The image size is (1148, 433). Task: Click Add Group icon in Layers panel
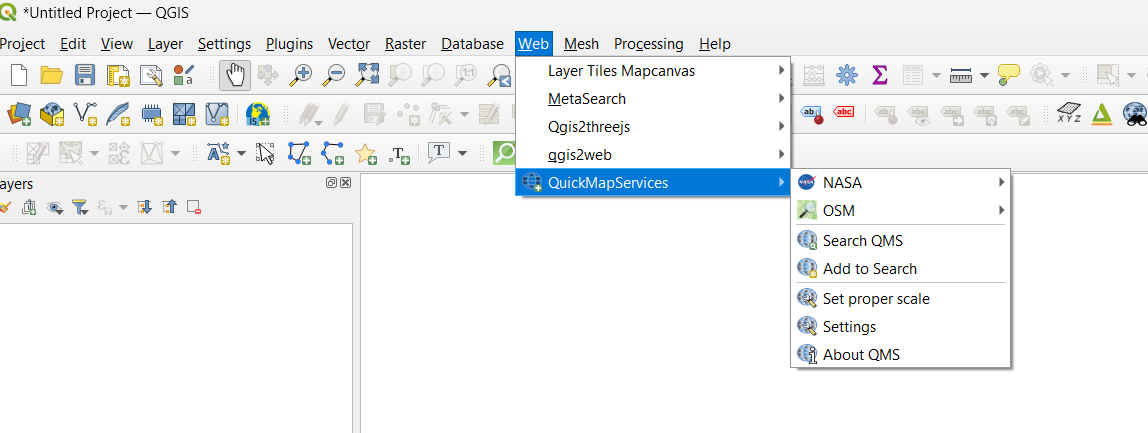point(29,207)
